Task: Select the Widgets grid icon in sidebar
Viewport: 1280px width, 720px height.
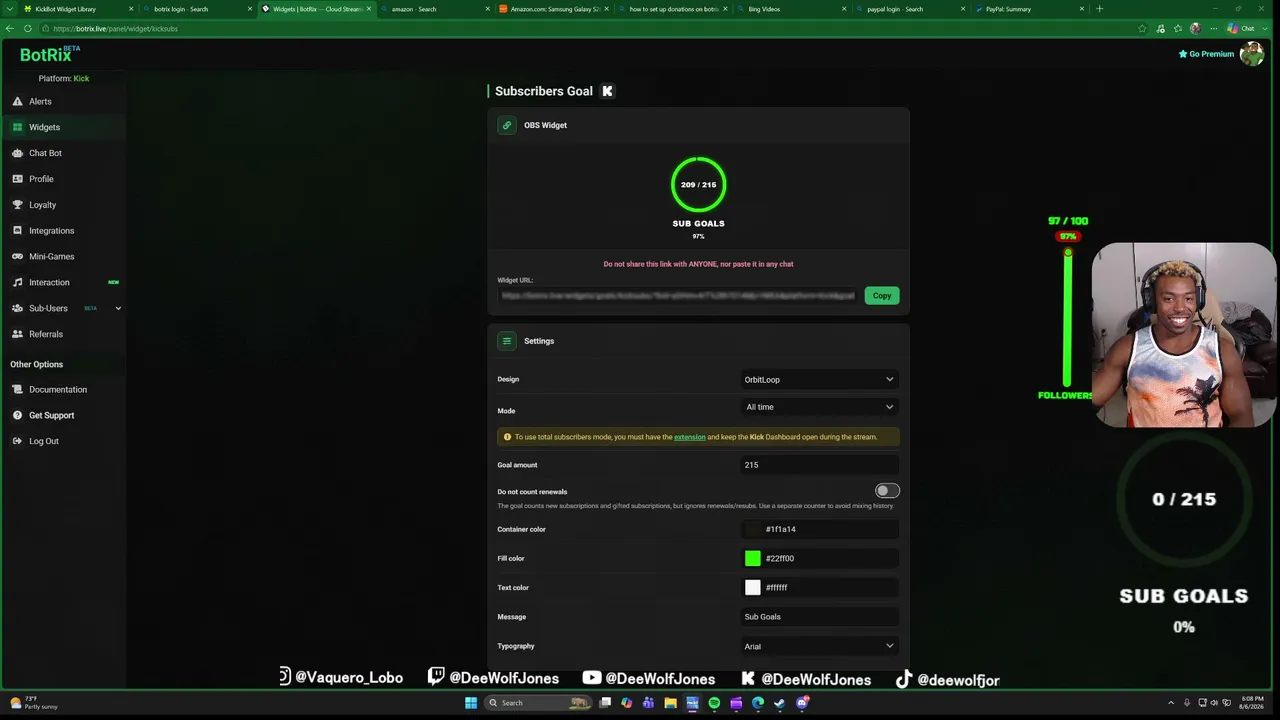Action: 17,127
